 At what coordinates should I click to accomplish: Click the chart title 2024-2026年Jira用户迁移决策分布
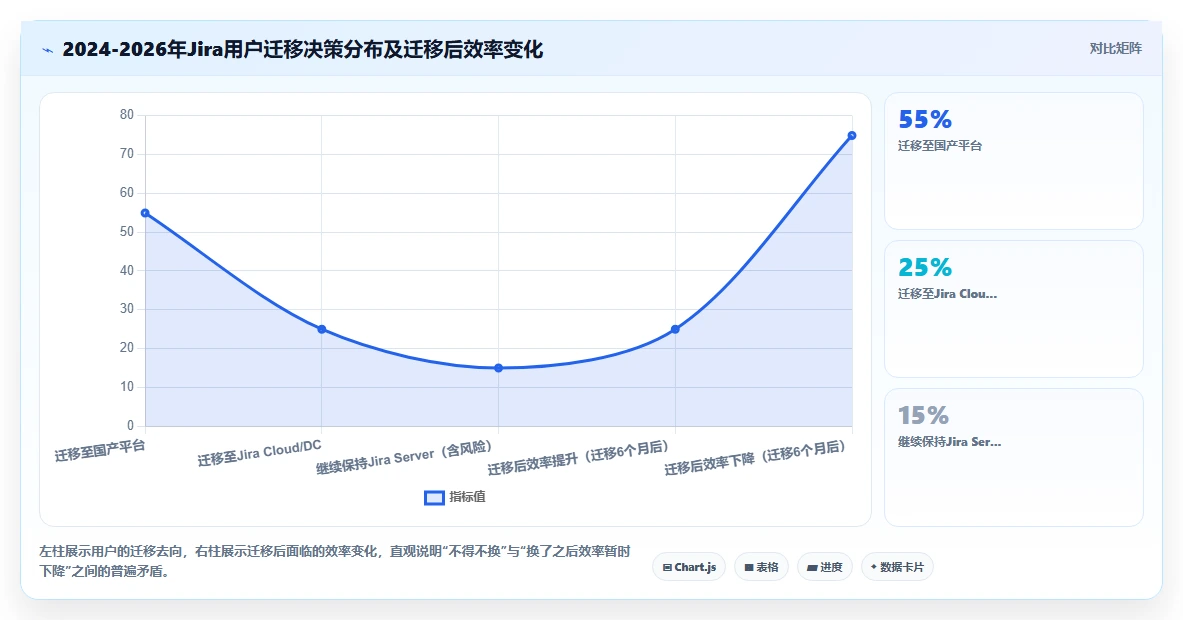click(303, 50)
